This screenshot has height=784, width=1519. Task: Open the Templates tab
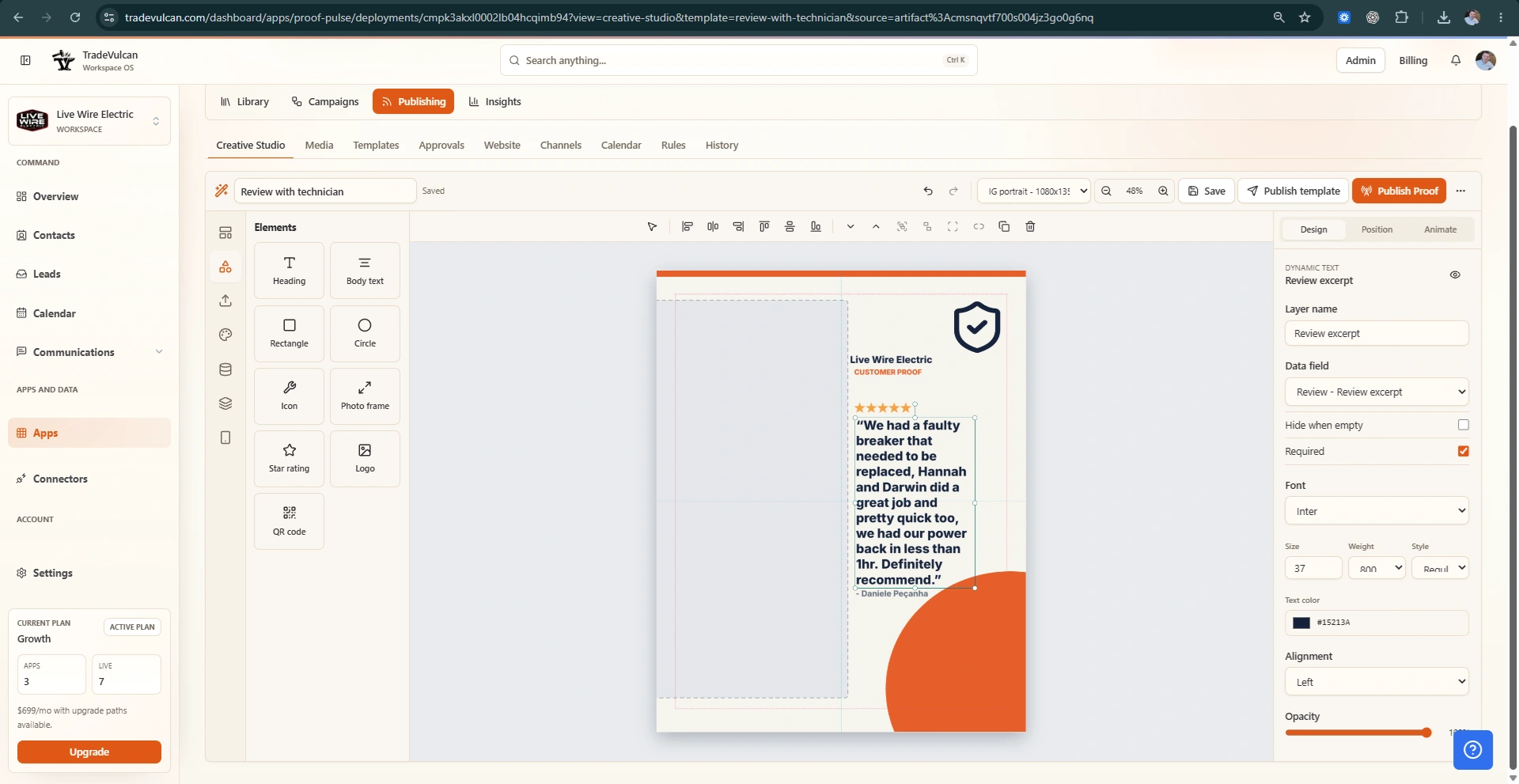tap(376, 146)
